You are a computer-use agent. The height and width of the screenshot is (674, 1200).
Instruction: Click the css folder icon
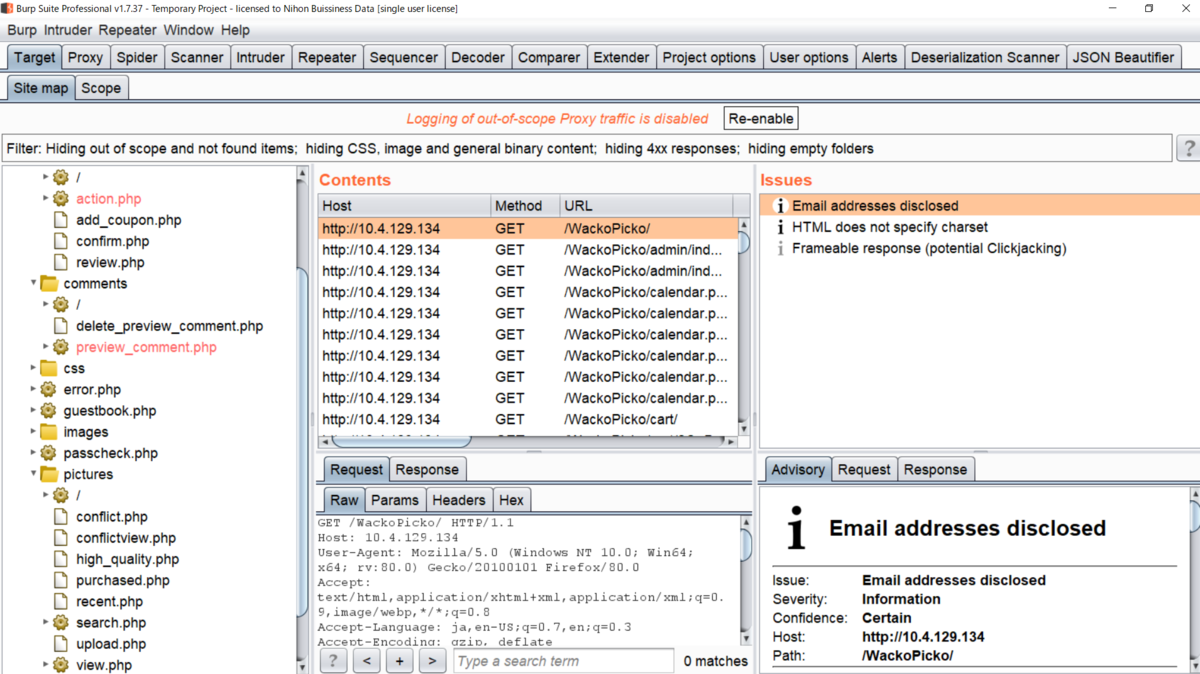[x=48, y=368]
